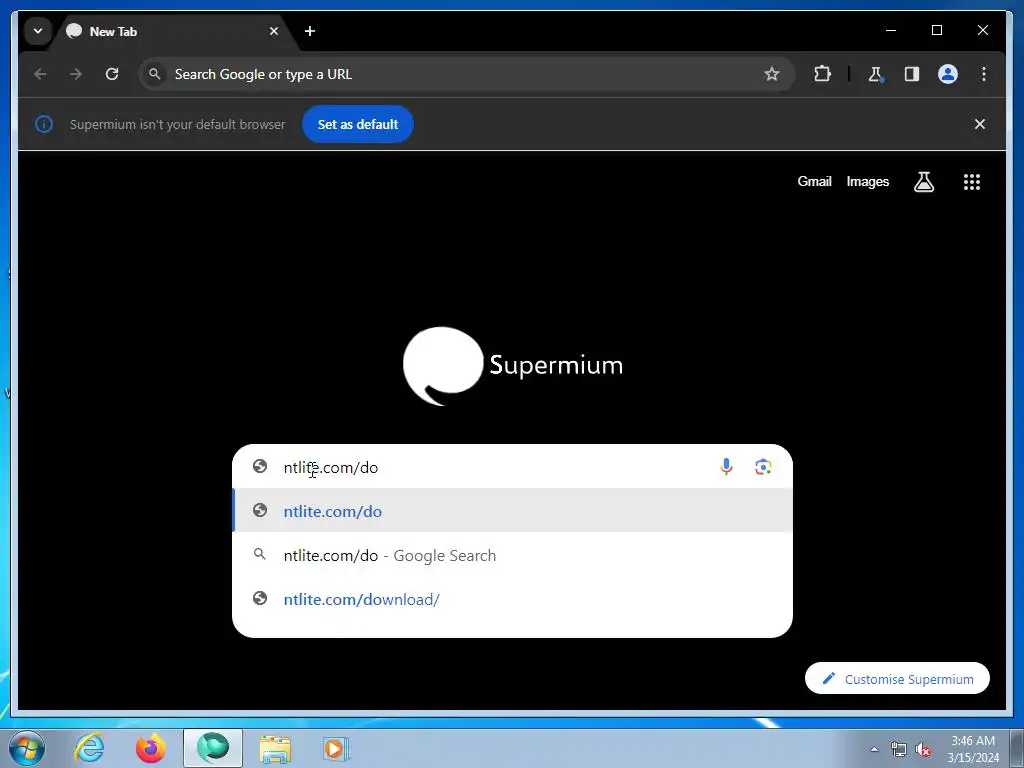The image size is (1024, 768).
Task: Open Windows Media Player from taskbar
Action: (336, 748)
